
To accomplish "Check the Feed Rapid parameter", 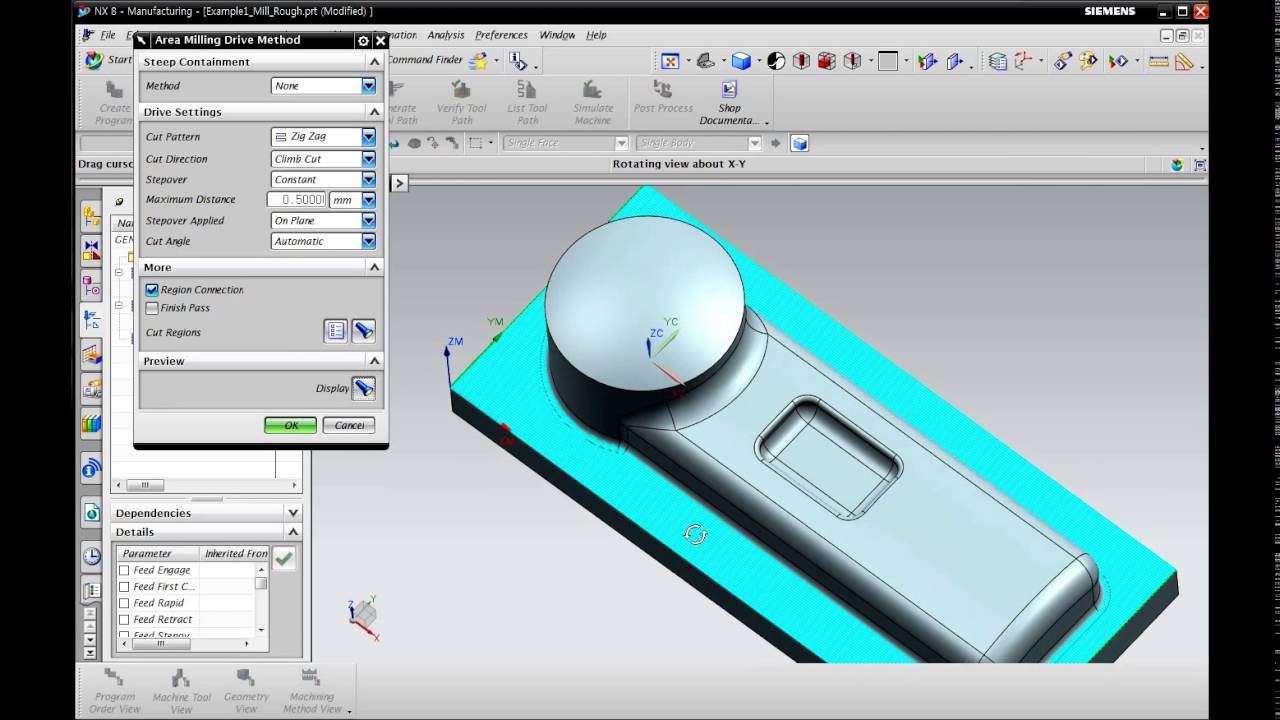I will click(x=124, y=603).
